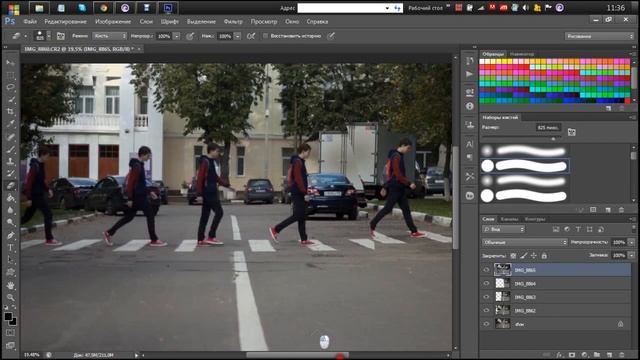
Task: Open layer opacity dropdown arrow
Action: click(x=631, y=242)
